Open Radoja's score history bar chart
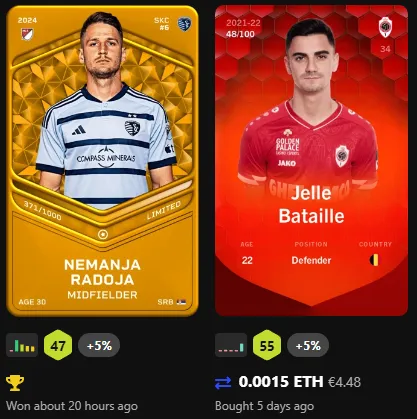The image size is (417, 419). point(22,345)
